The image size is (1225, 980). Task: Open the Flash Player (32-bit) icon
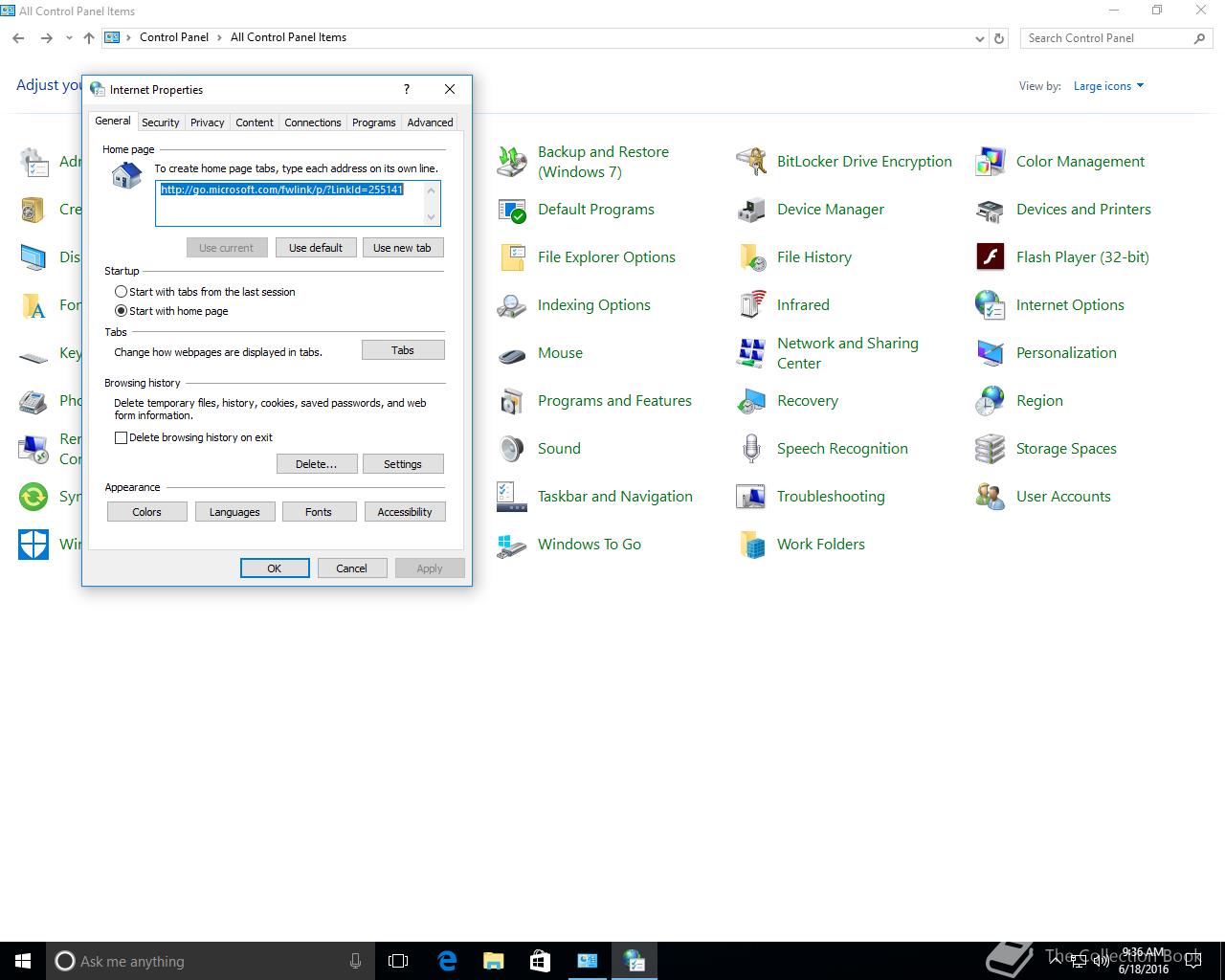coord(991,257)
